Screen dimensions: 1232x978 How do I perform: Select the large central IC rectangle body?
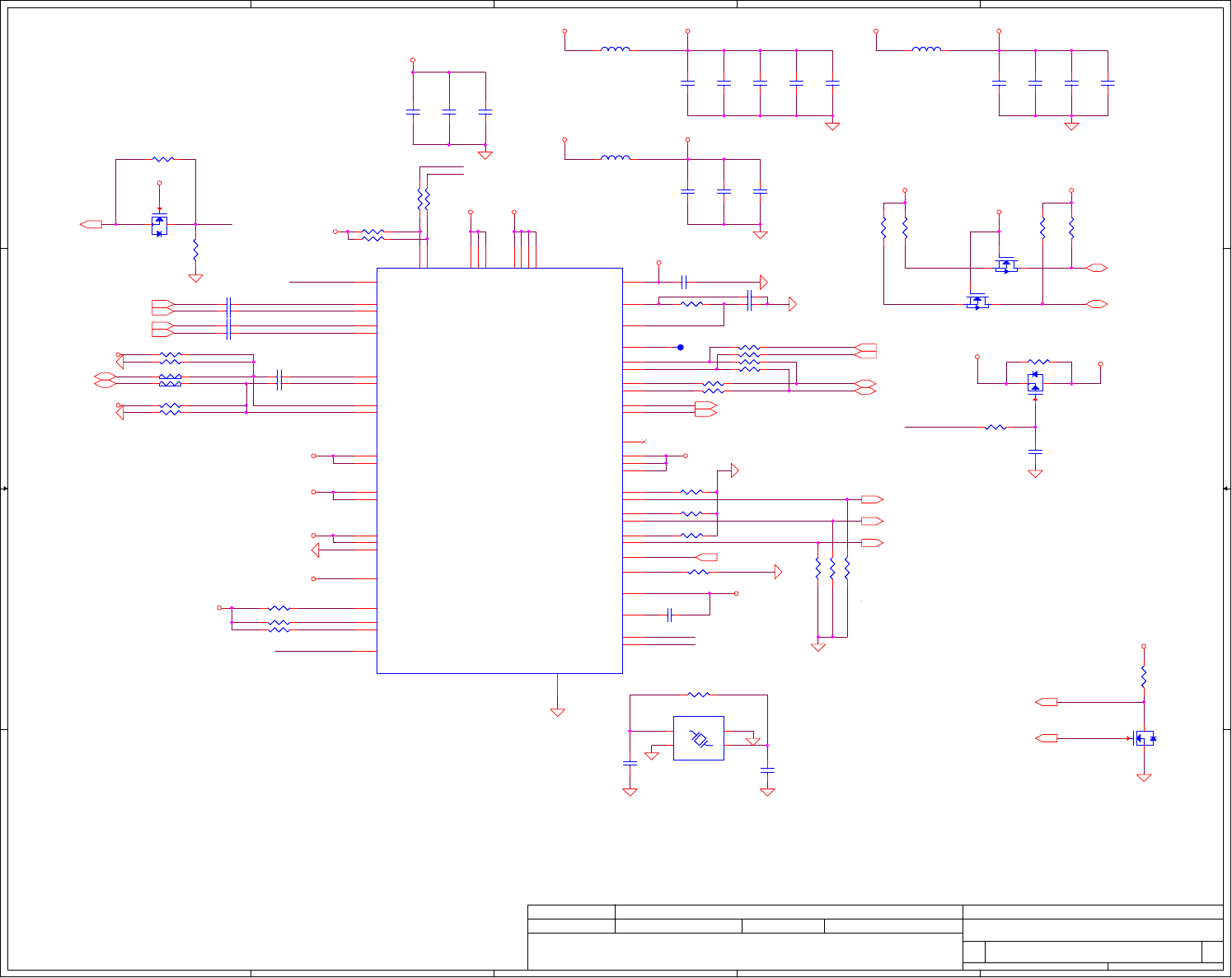[499, 470]
